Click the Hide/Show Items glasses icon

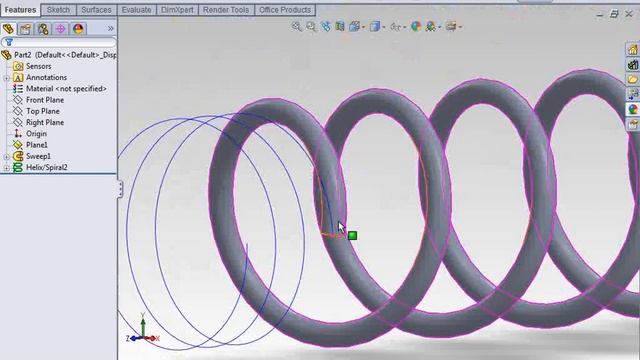pyautogui.click(x=395, y=27)
